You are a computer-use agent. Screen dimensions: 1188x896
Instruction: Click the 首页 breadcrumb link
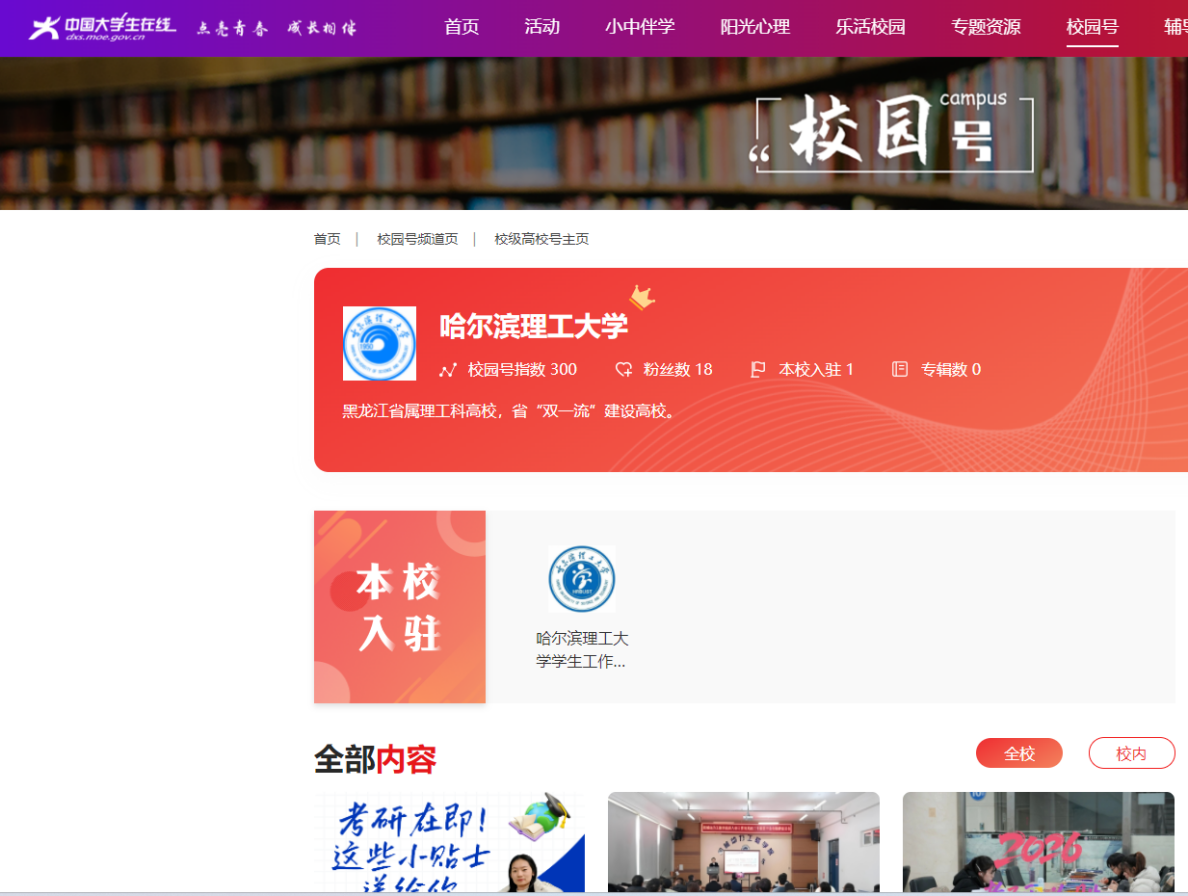(x=327, y=239)
